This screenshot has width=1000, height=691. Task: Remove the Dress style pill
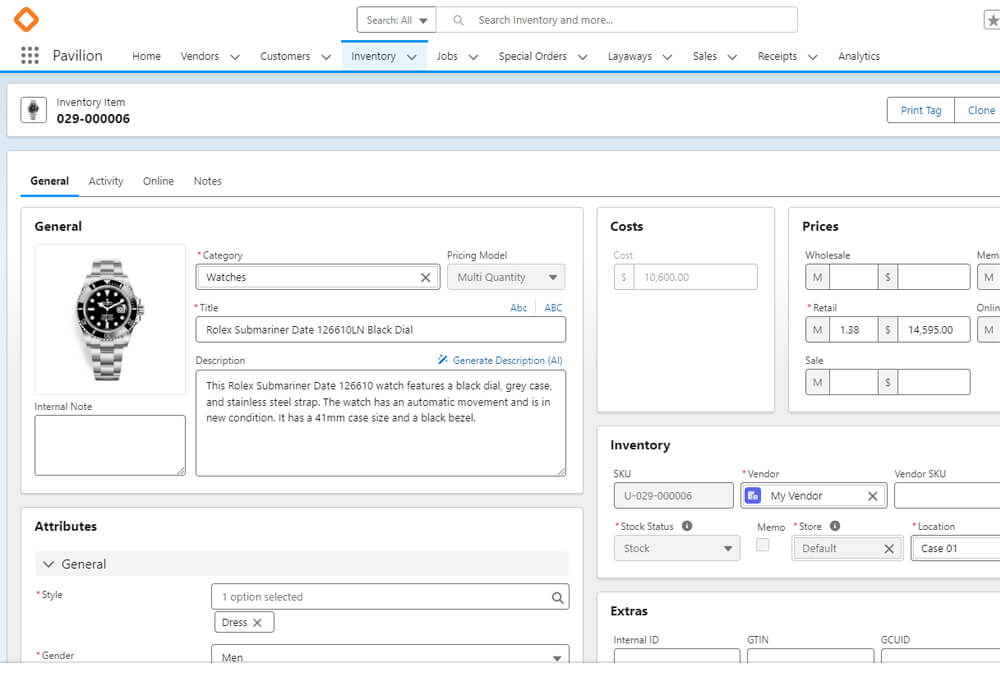coord(257,623)
